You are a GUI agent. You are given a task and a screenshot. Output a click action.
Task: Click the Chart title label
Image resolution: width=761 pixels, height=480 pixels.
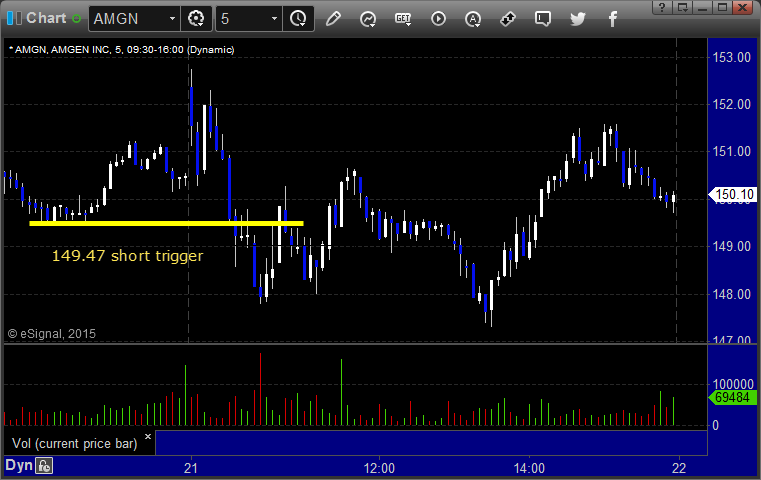pos(46,18)
